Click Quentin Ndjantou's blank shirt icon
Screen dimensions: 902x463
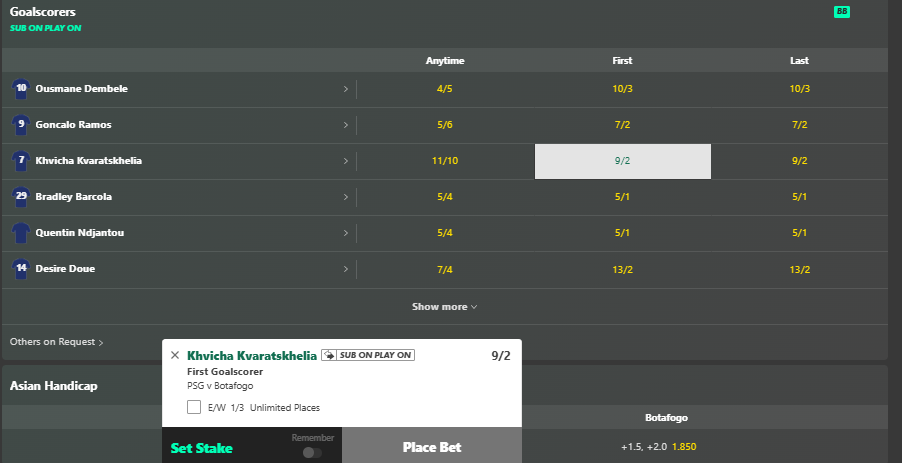[x=21, y=233]
